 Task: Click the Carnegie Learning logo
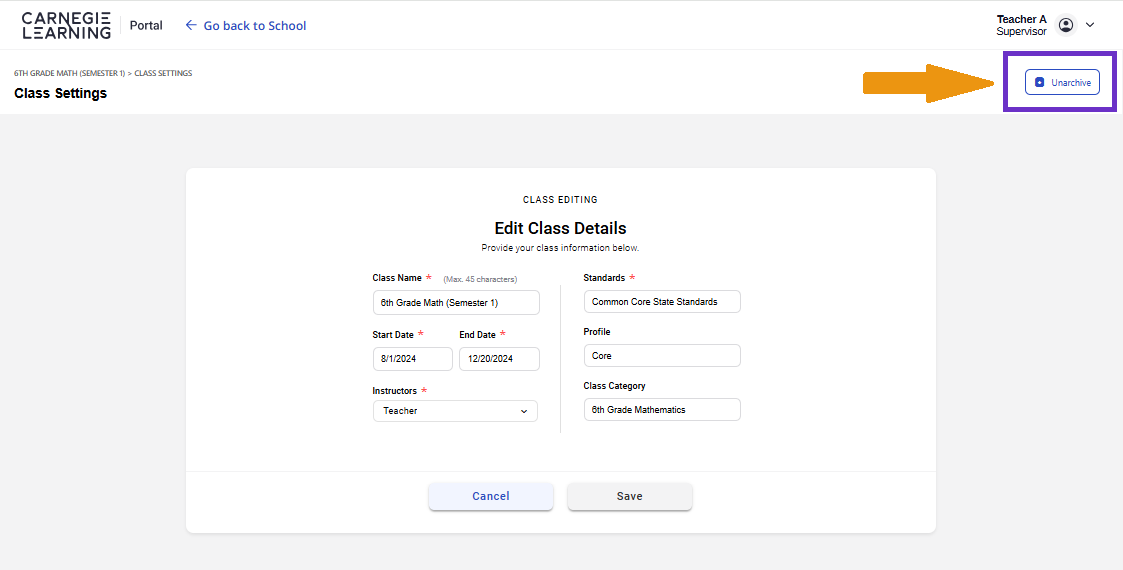pyautogui.click(x=67, y=25)
